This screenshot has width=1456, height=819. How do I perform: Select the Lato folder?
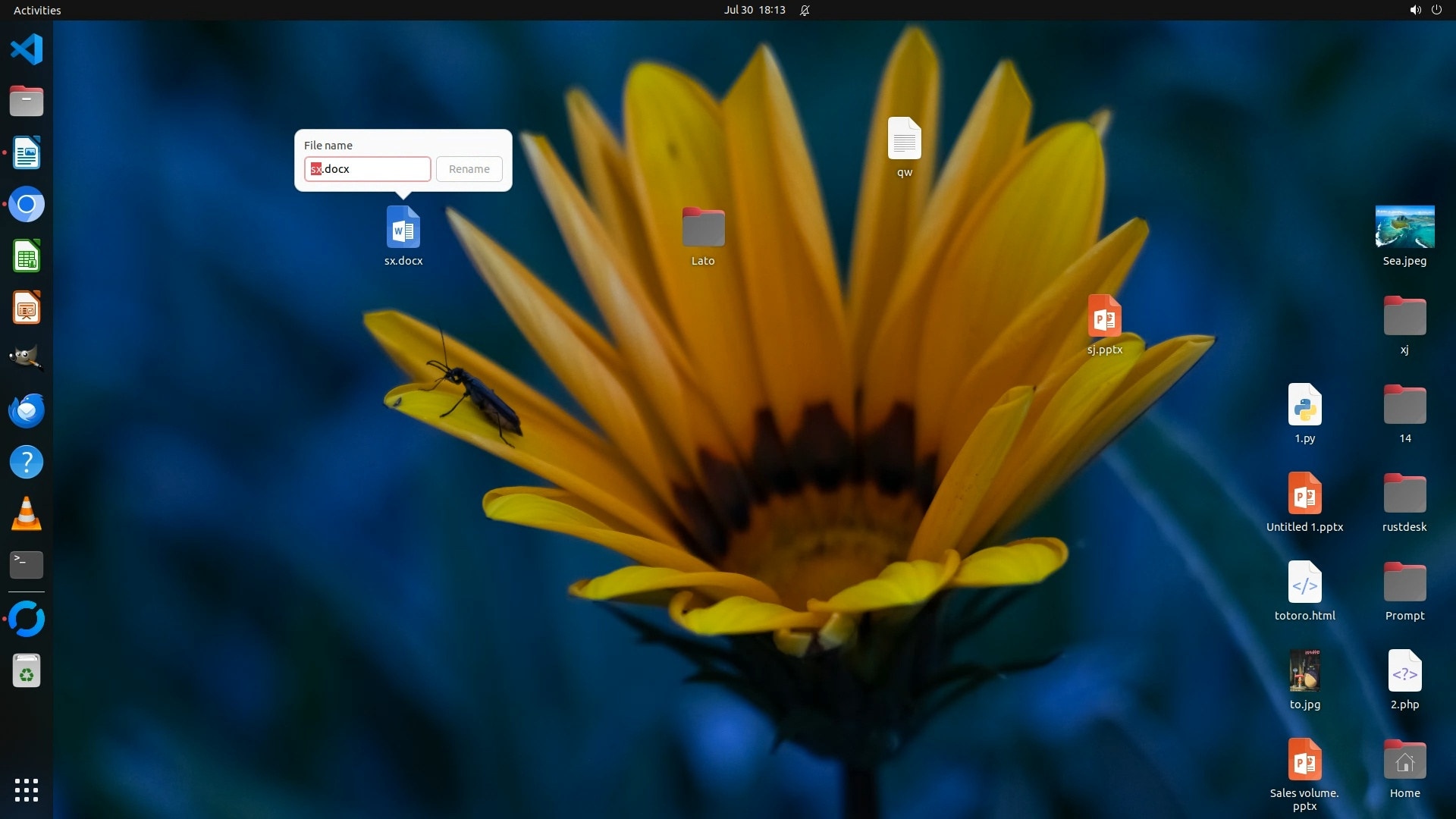pos(703,227)
